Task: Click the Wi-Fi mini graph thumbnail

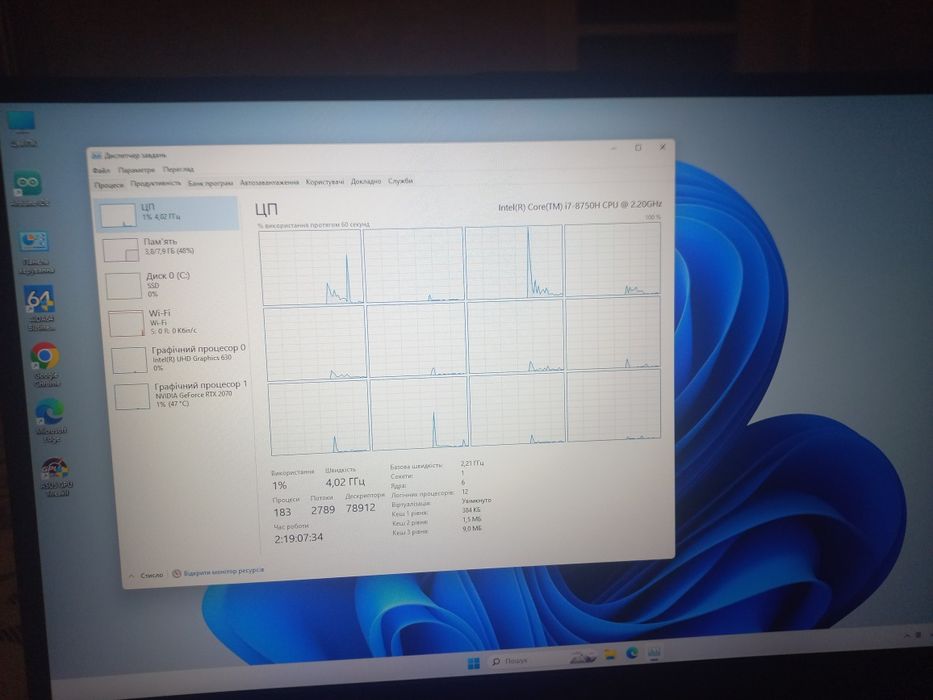Action: [127, 323]
